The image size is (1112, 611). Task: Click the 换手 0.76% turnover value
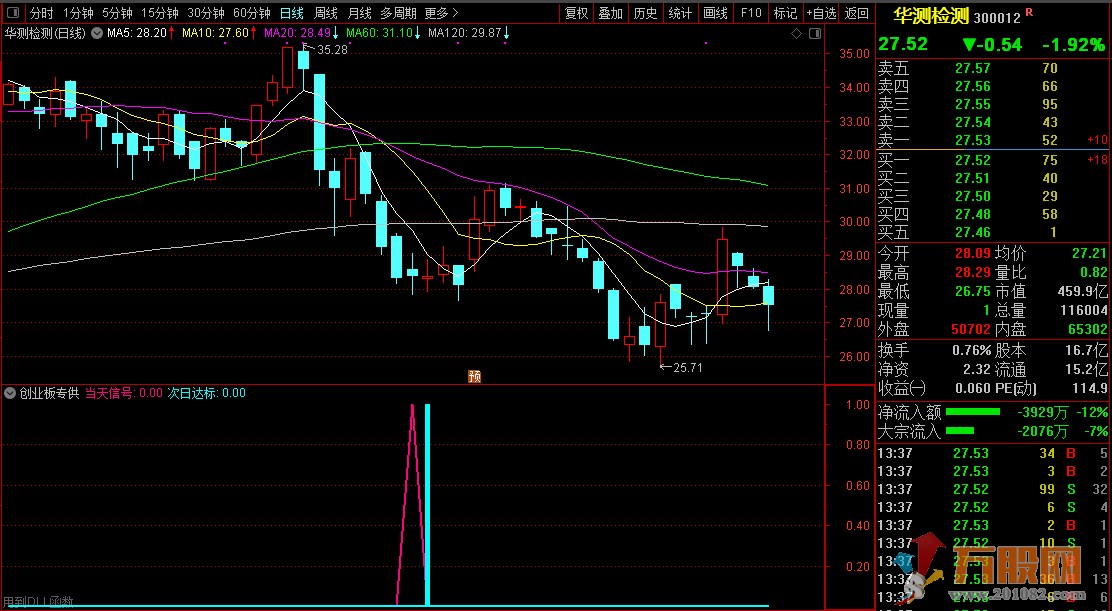pos(973,350)
